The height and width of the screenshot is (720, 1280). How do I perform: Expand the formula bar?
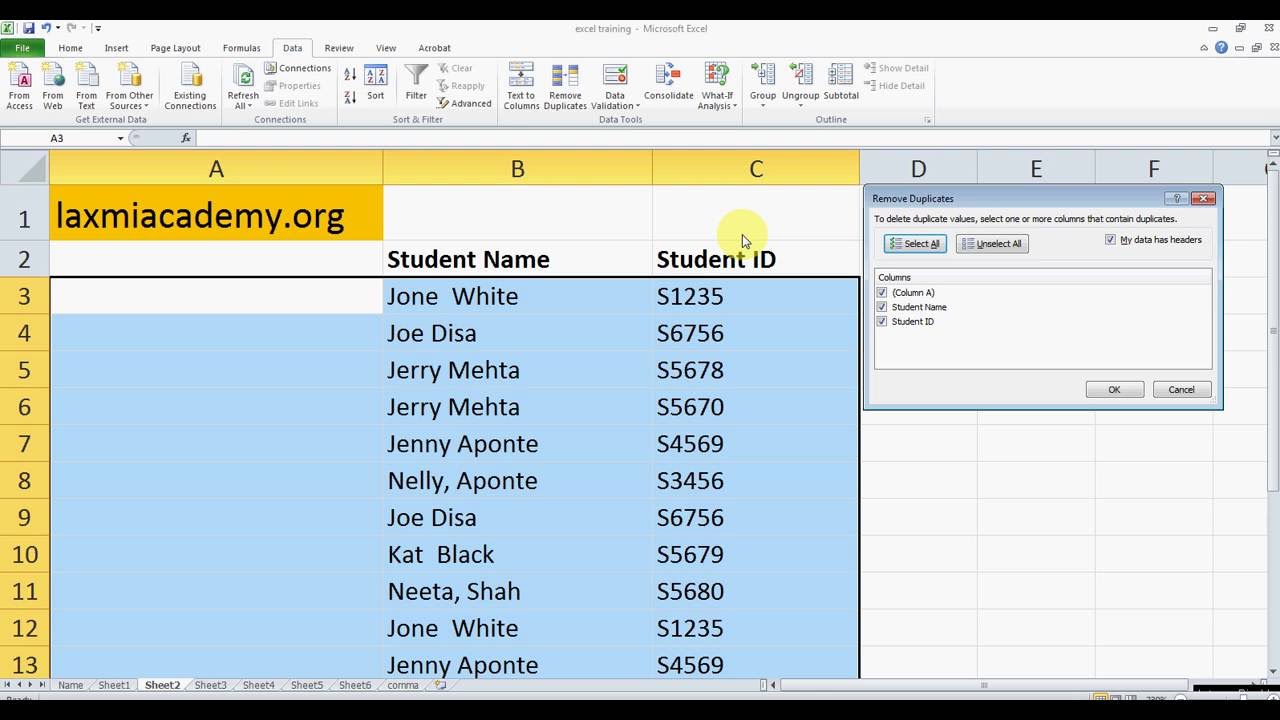coord(1274,138)
